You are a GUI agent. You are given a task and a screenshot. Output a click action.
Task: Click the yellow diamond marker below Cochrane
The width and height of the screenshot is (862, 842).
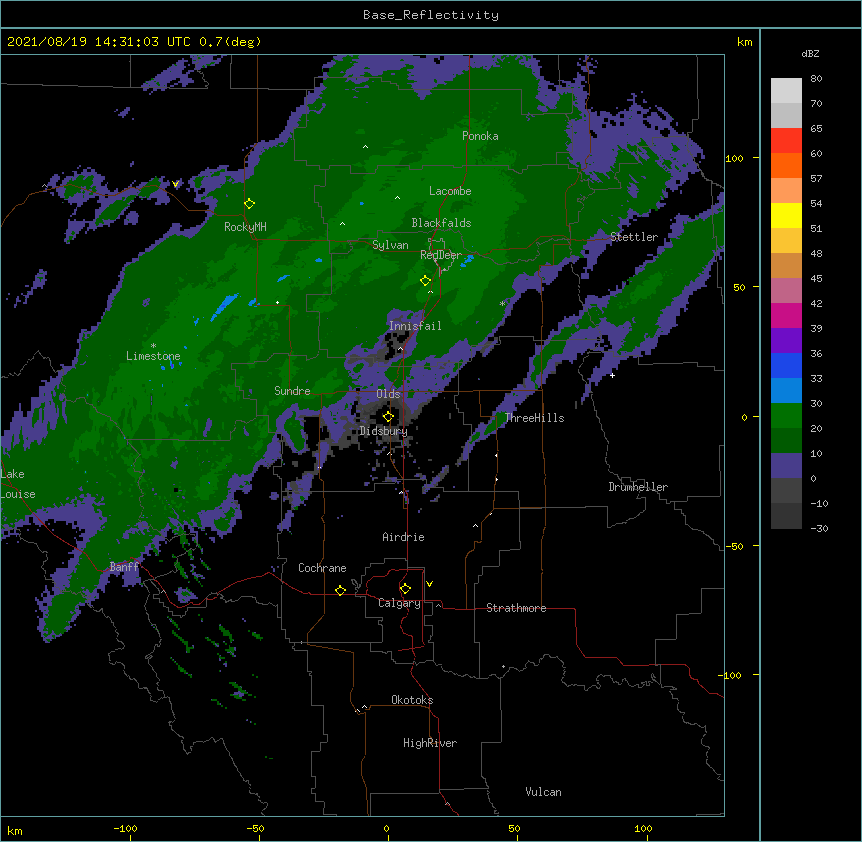click(x=340, y=591)
